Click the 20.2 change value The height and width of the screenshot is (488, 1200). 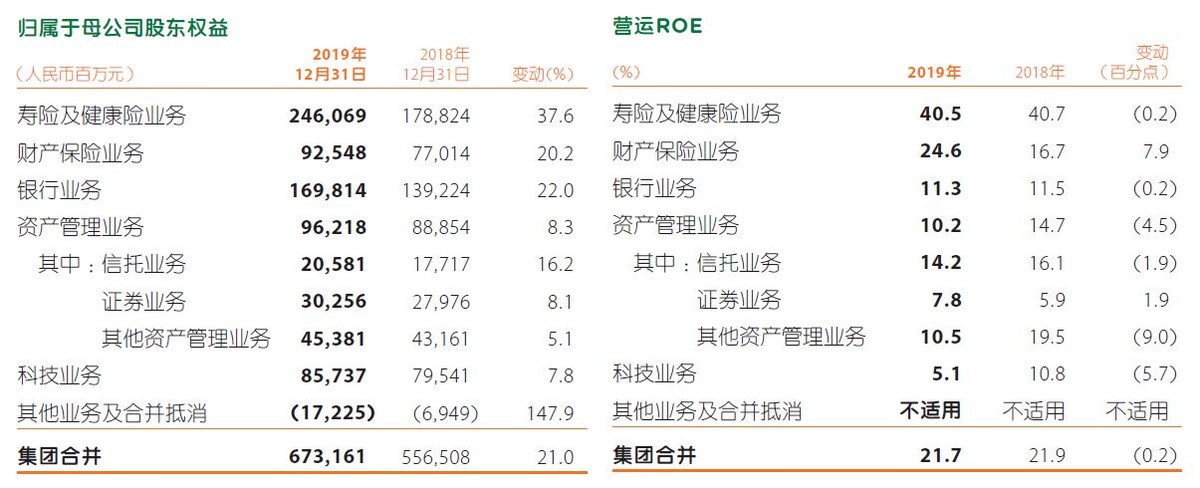click(x=554, y=153)
